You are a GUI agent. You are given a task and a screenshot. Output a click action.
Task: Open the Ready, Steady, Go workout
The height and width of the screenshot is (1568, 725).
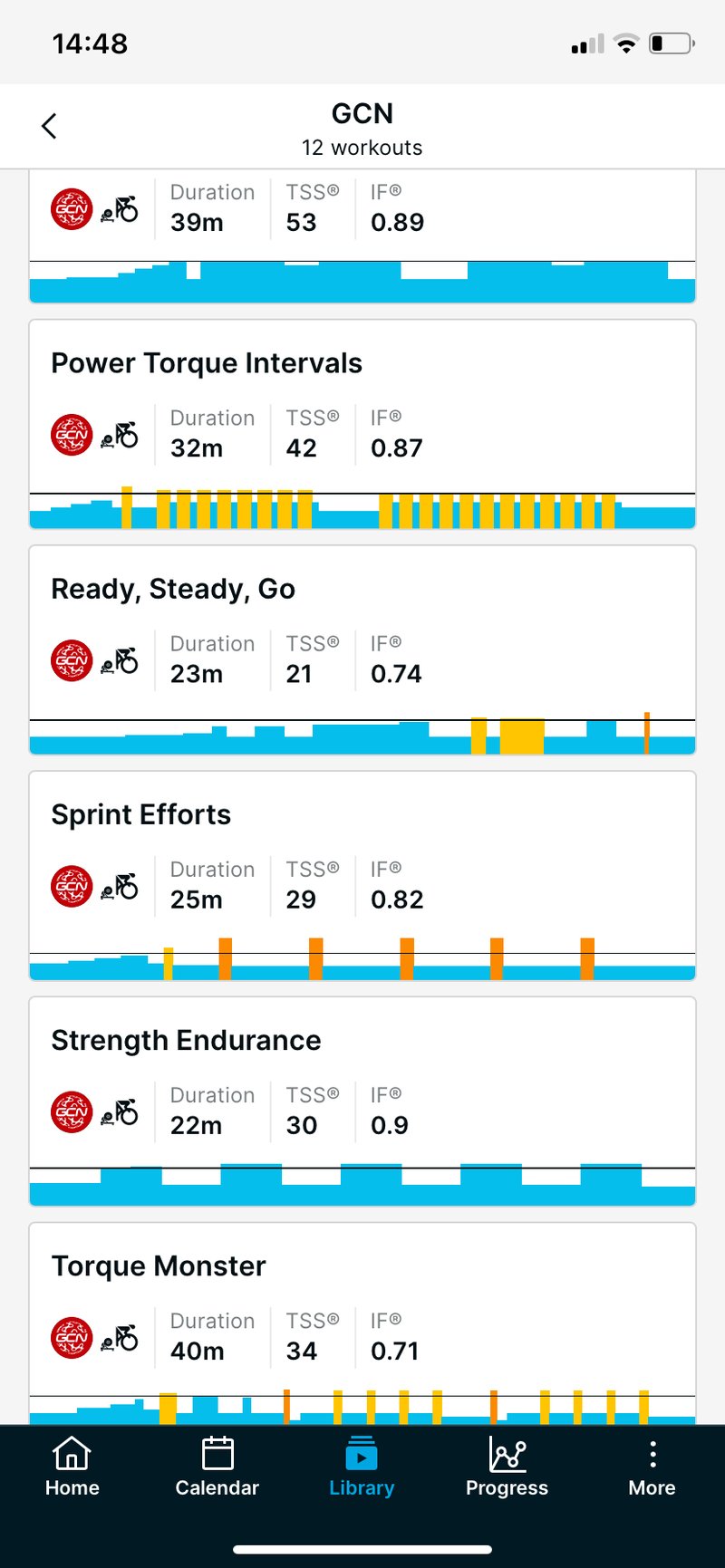(x=173, y=589)
